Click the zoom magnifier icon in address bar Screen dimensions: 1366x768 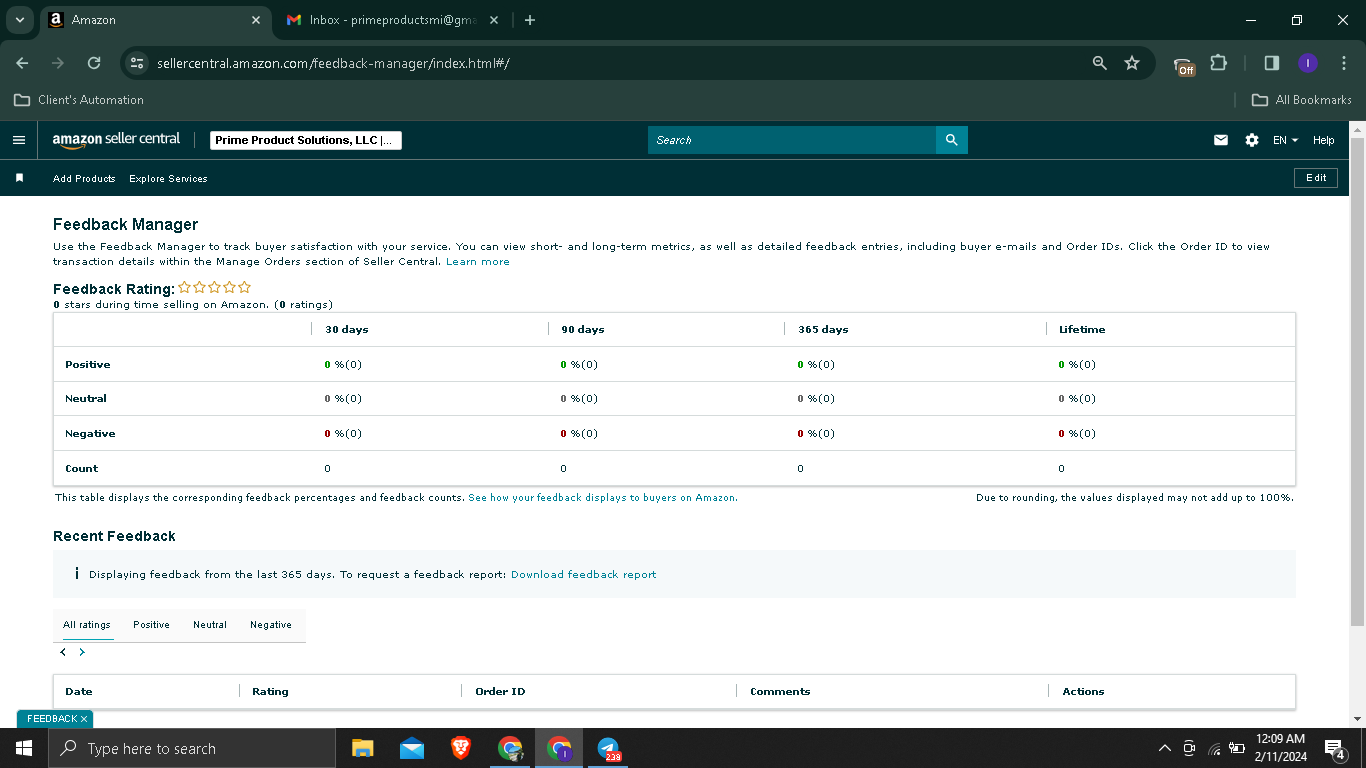(x=1100, y=63)
